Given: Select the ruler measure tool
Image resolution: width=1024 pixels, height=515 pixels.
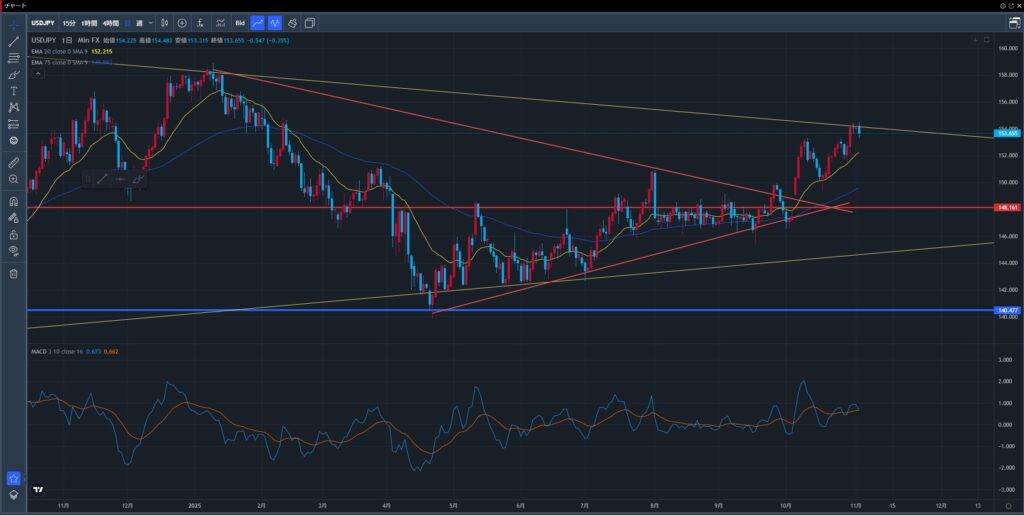Looking at the screenshot, I should pos(14,161).
